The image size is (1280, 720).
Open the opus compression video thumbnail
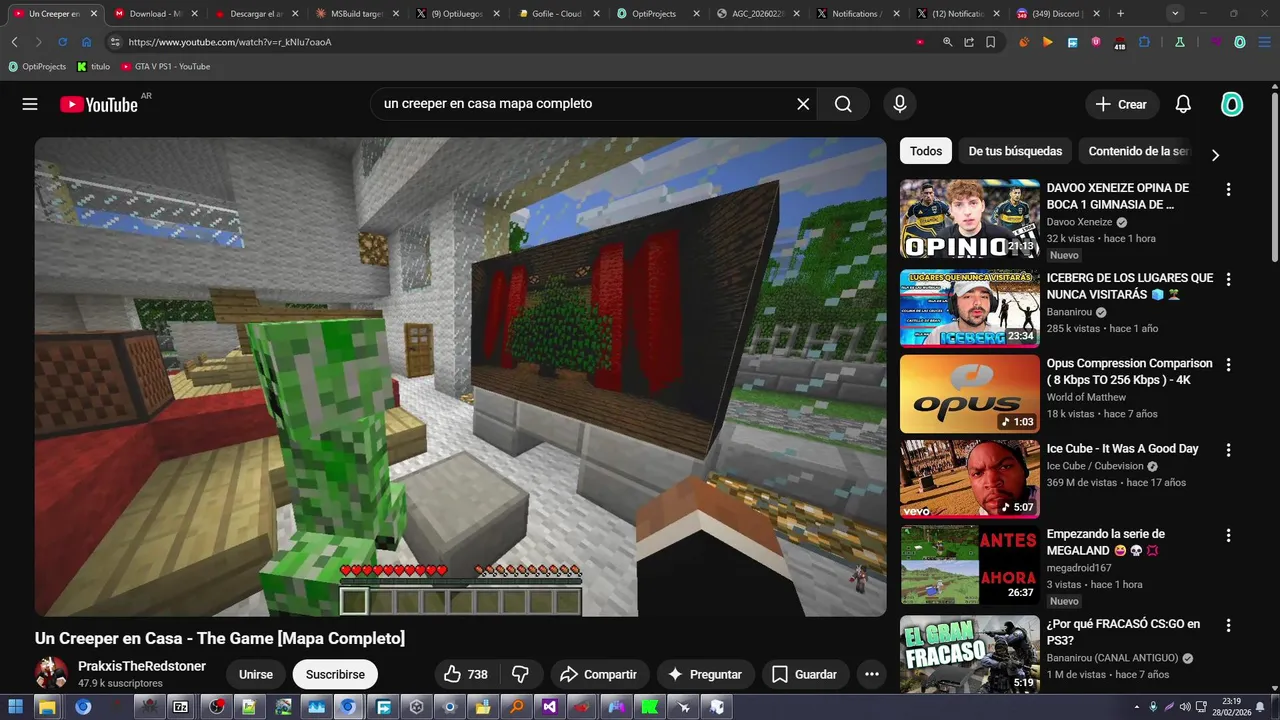[x=969, y=394]
